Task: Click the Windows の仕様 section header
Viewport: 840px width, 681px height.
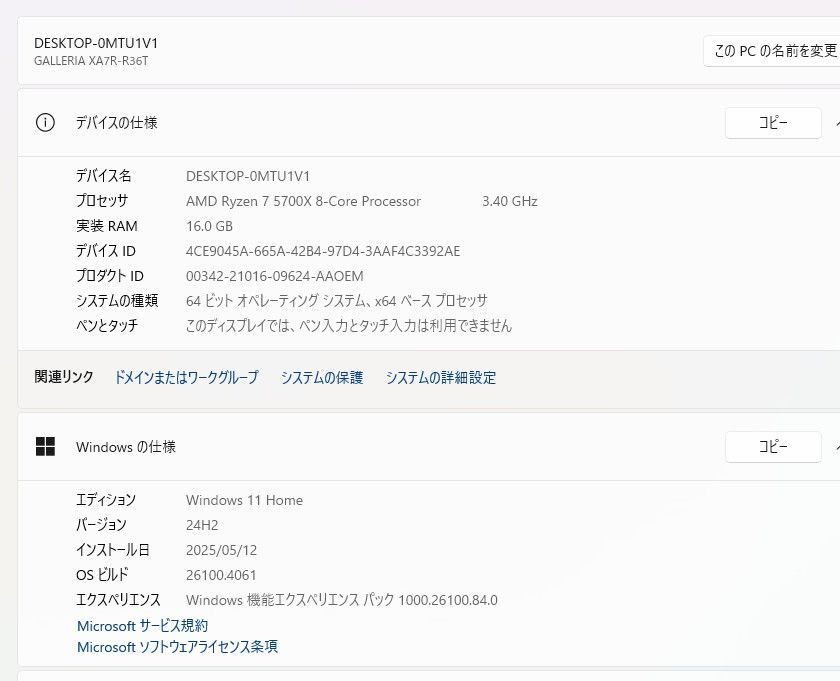Action: pyautogui.click(x=429, y=446)
